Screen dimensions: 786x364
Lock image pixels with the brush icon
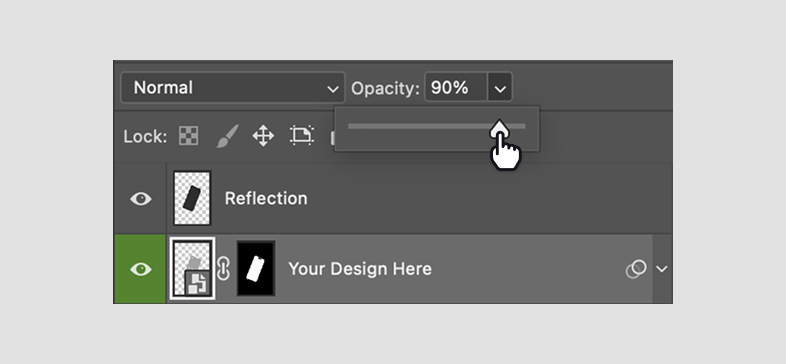pyautogui.click(x=227, y=136)
